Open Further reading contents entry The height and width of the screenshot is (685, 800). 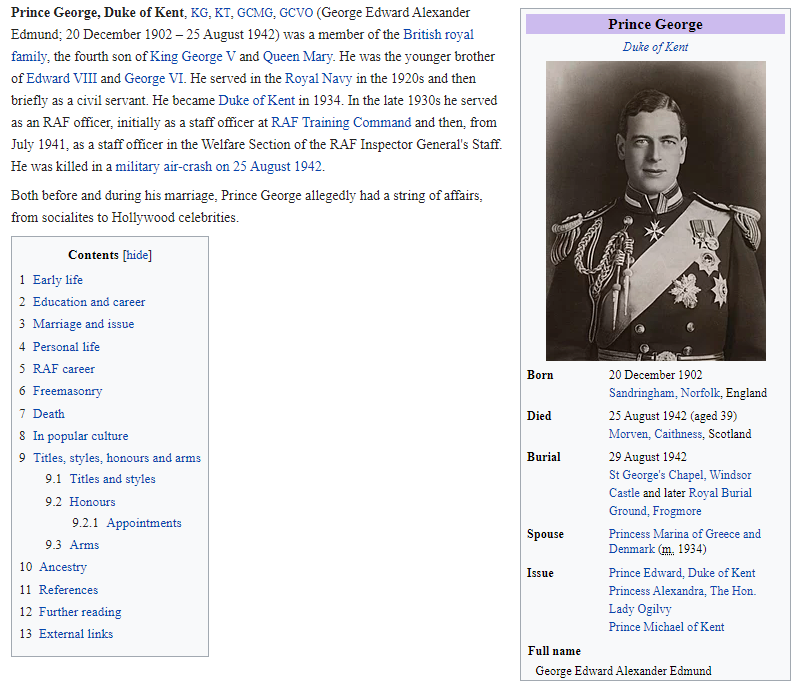point(80,612)
